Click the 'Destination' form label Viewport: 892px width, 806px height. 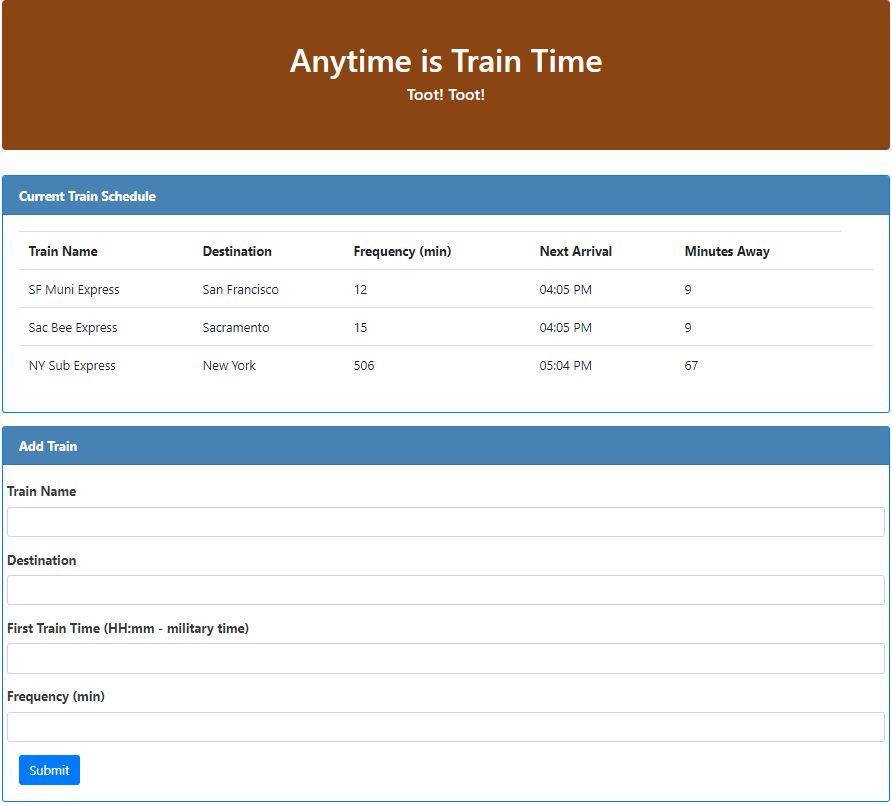tap(42, 560)
